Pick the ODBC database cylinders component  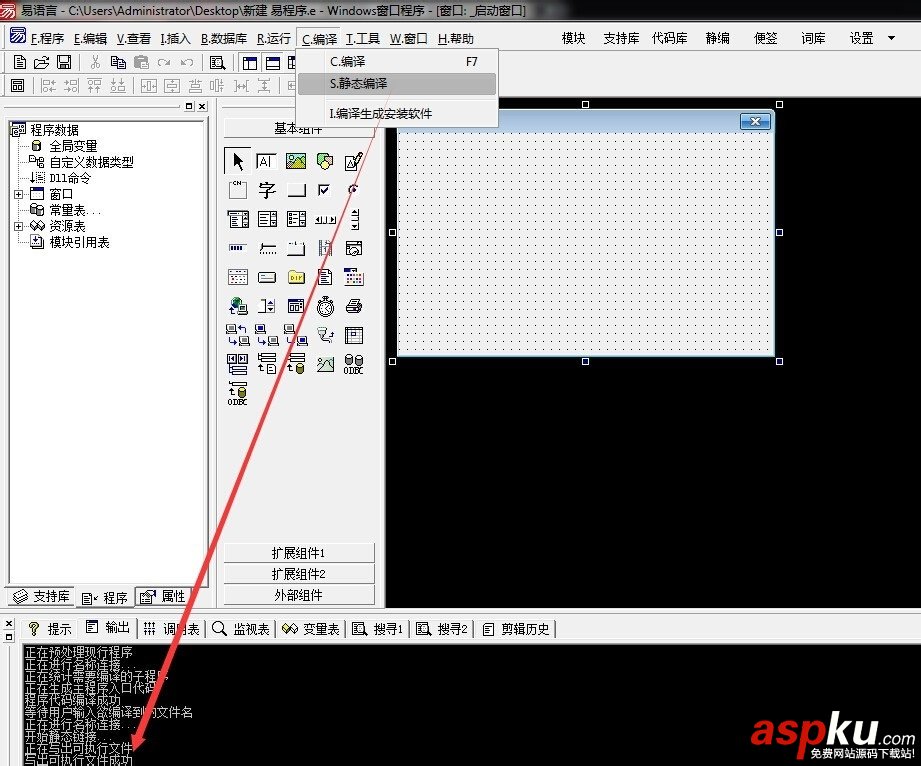point(354,364)
